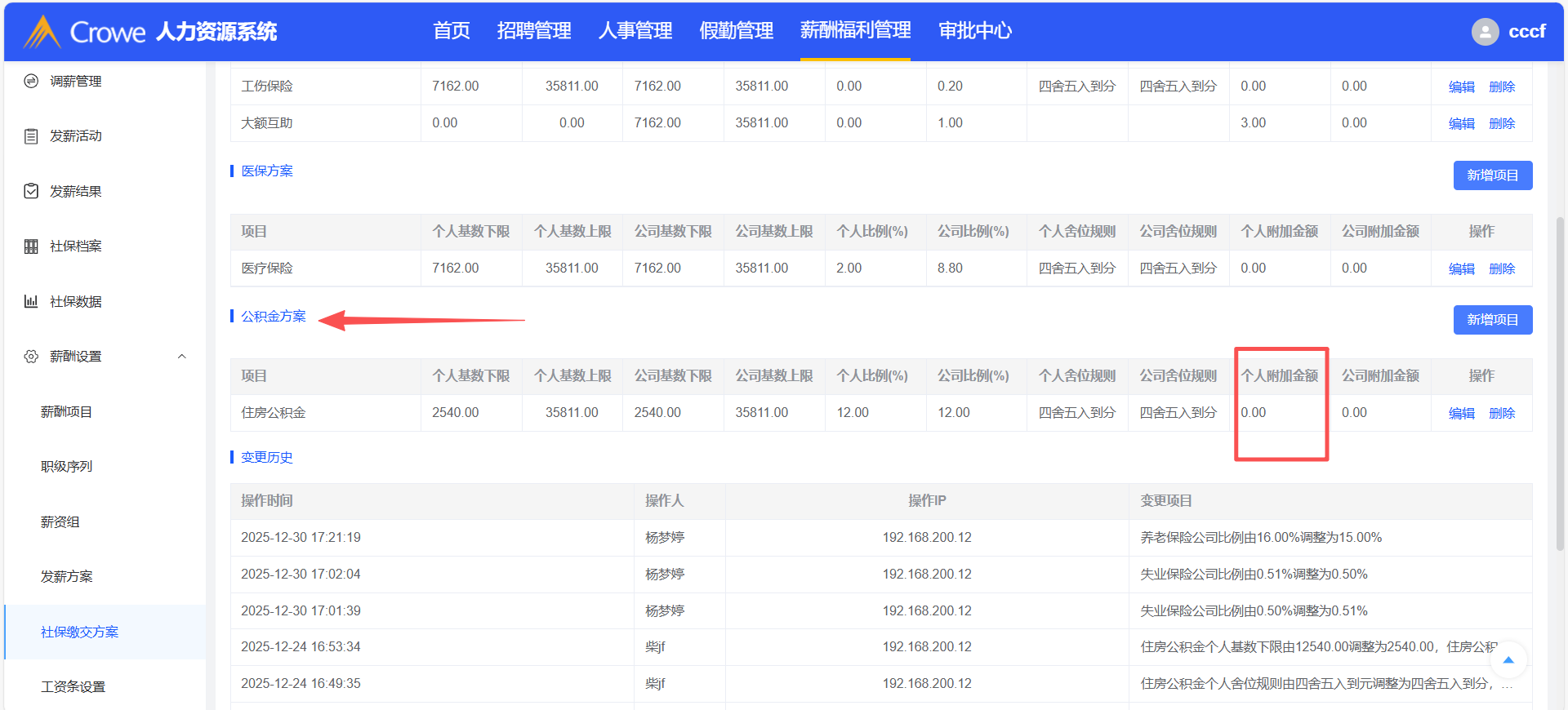Switch to 假勤管理 in top navigation
The image size is (1568, 710).
736,31
